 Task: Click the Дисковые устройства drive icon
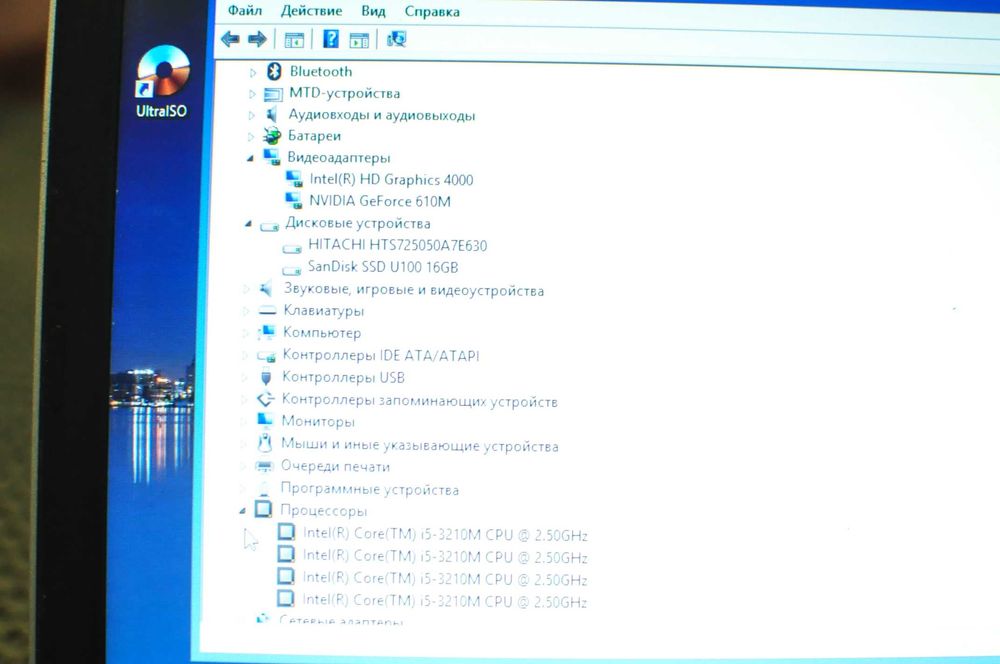click(x=270, y=225)
